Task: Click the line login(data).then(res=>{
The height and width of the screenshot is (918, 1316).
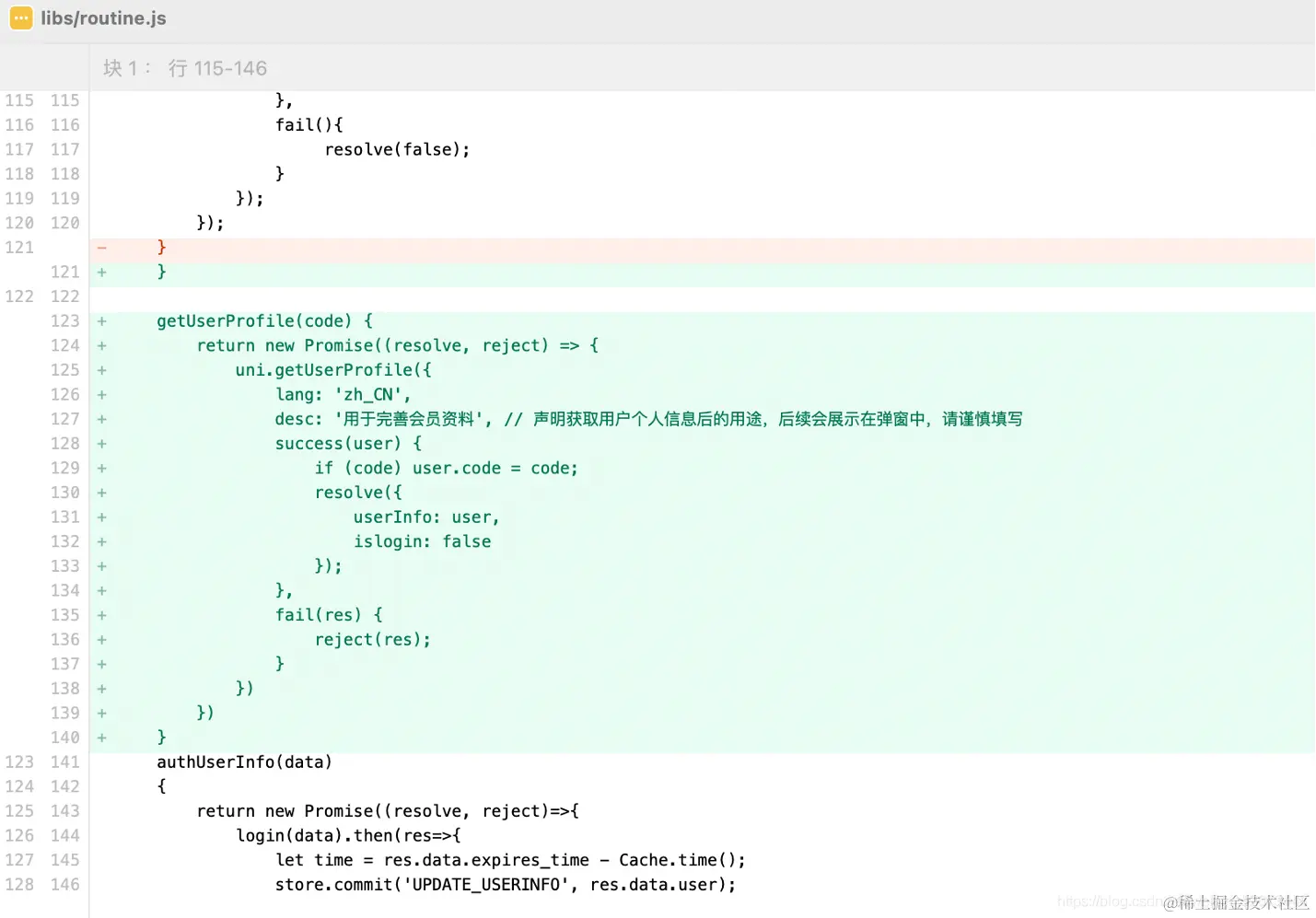Action: (348, 835)
